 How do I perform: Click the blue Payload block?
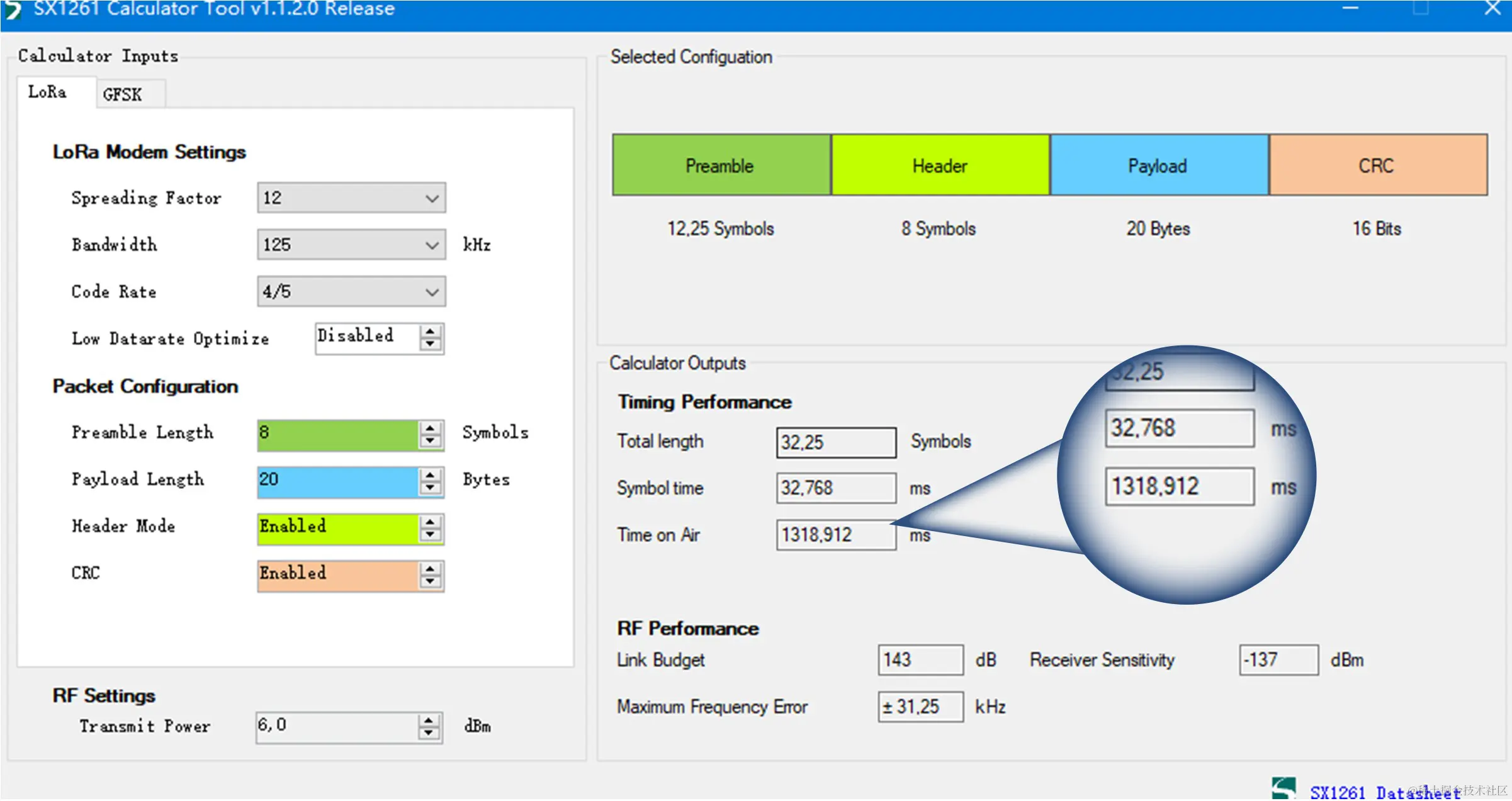(x=1158, y=165)
